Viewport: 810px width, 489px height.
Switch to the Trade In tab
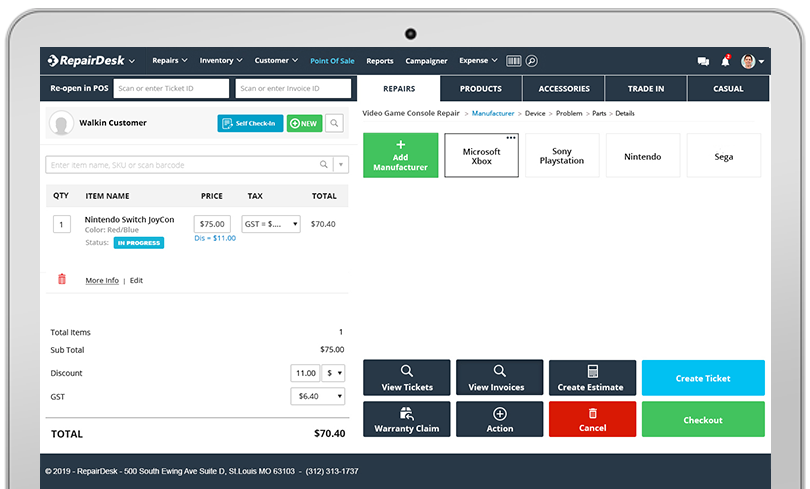click(646, 89)
